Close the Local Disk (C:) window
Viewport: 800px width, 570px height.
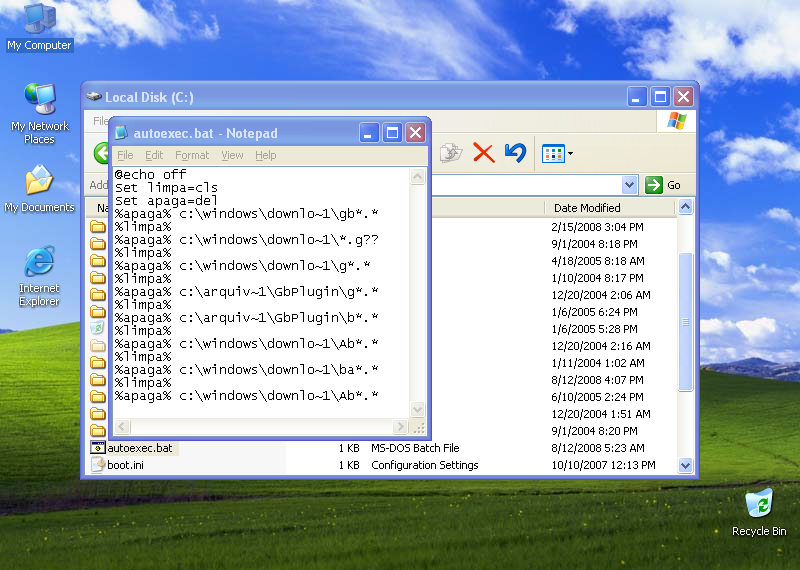click(x=684, y=96)
